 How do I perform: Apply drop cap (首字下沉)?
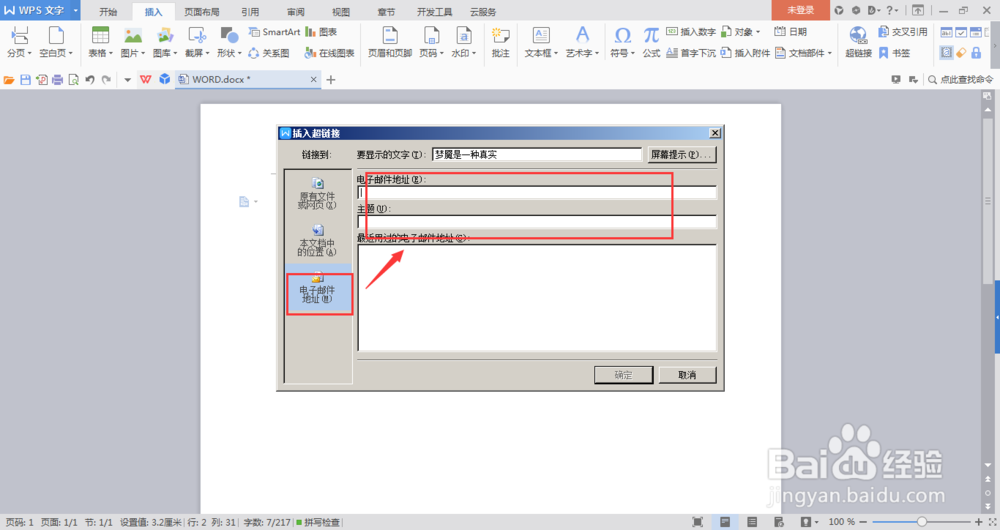click(691, 53)
